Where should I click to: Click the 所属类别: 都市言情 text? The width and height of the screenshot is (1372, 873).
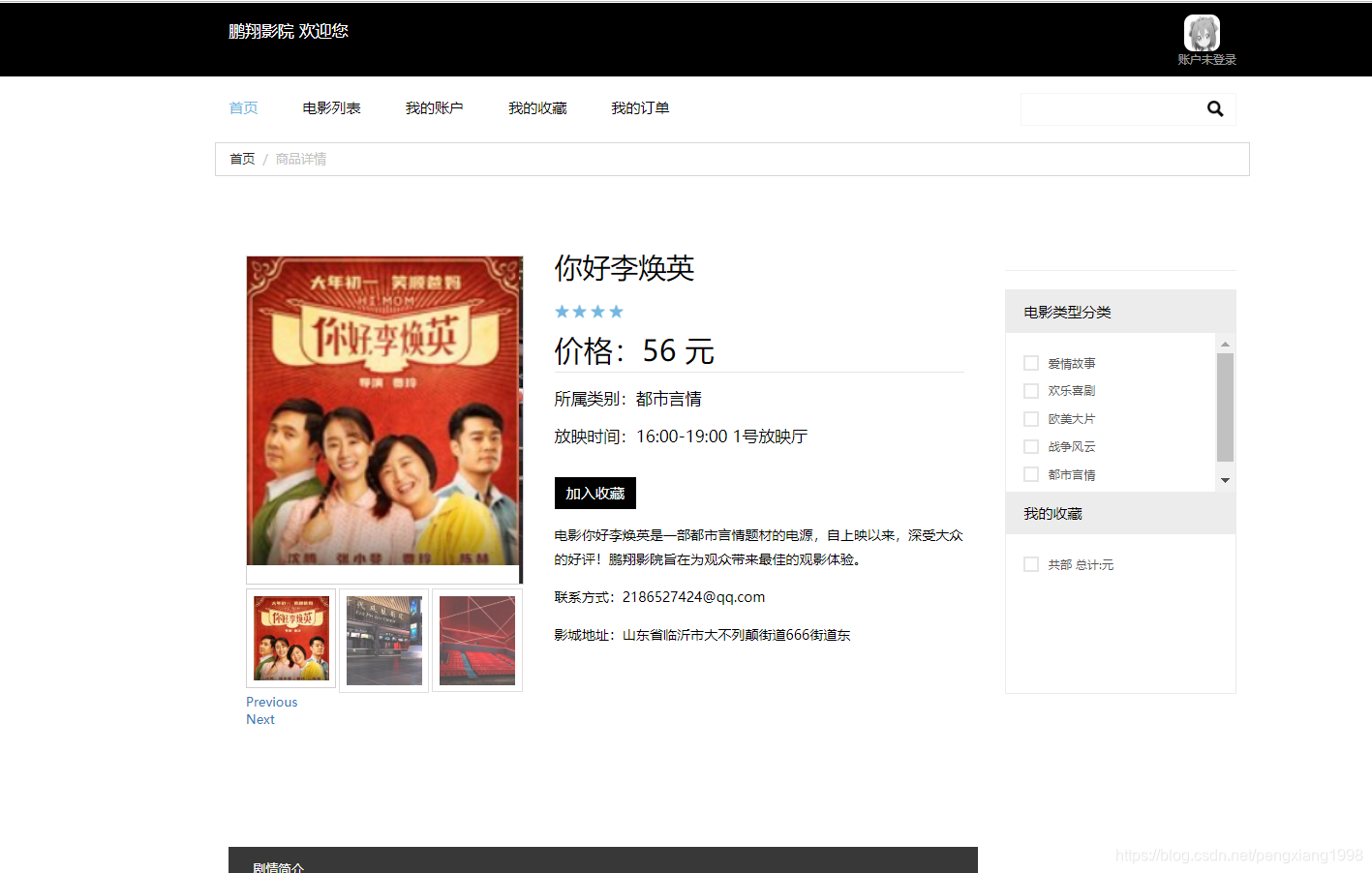(627, 399)
